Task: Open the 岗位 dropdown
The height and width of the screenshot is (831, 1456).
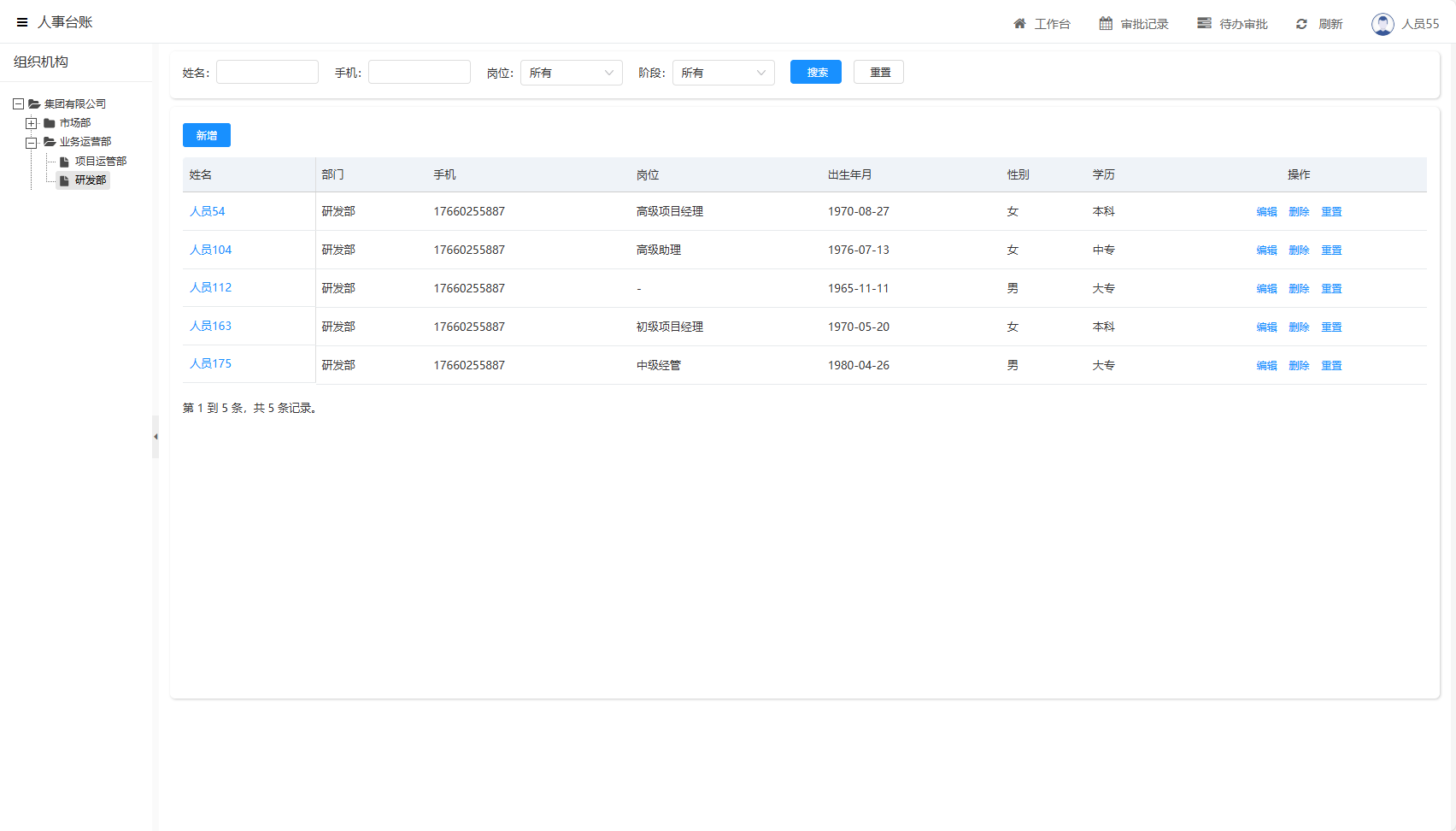Action: tap(571, 73)
